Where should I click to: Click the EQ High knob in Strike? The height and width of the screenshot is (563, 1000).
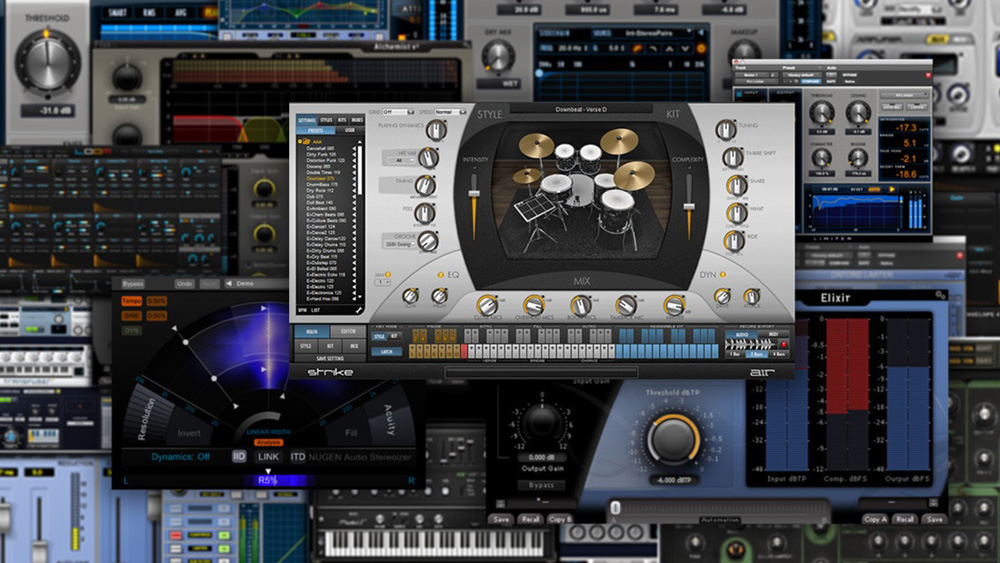coord(439,296)
